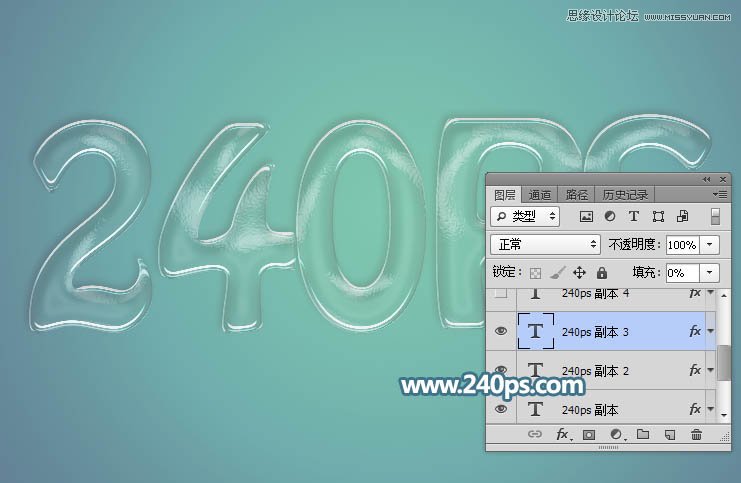The height and width of the screenshot is (483, 741).
Task: Click the link layers icon
Action: pos(534,434)
